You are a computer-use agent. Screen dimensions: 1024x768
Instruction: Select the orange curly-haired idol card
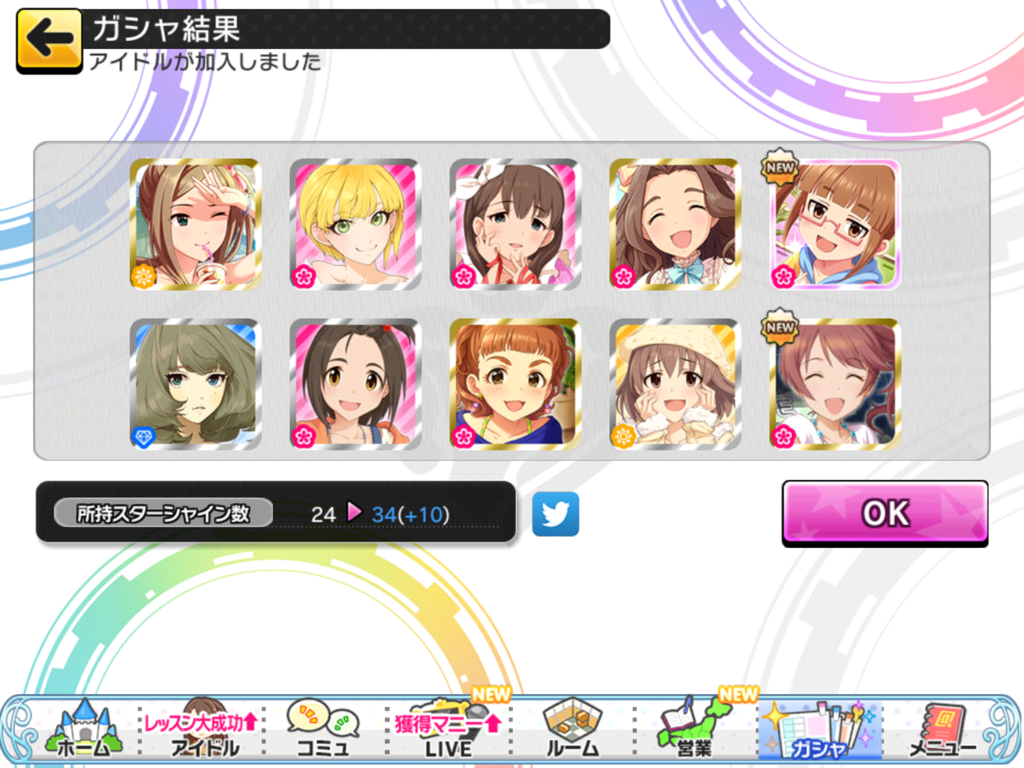pos(515,384)
